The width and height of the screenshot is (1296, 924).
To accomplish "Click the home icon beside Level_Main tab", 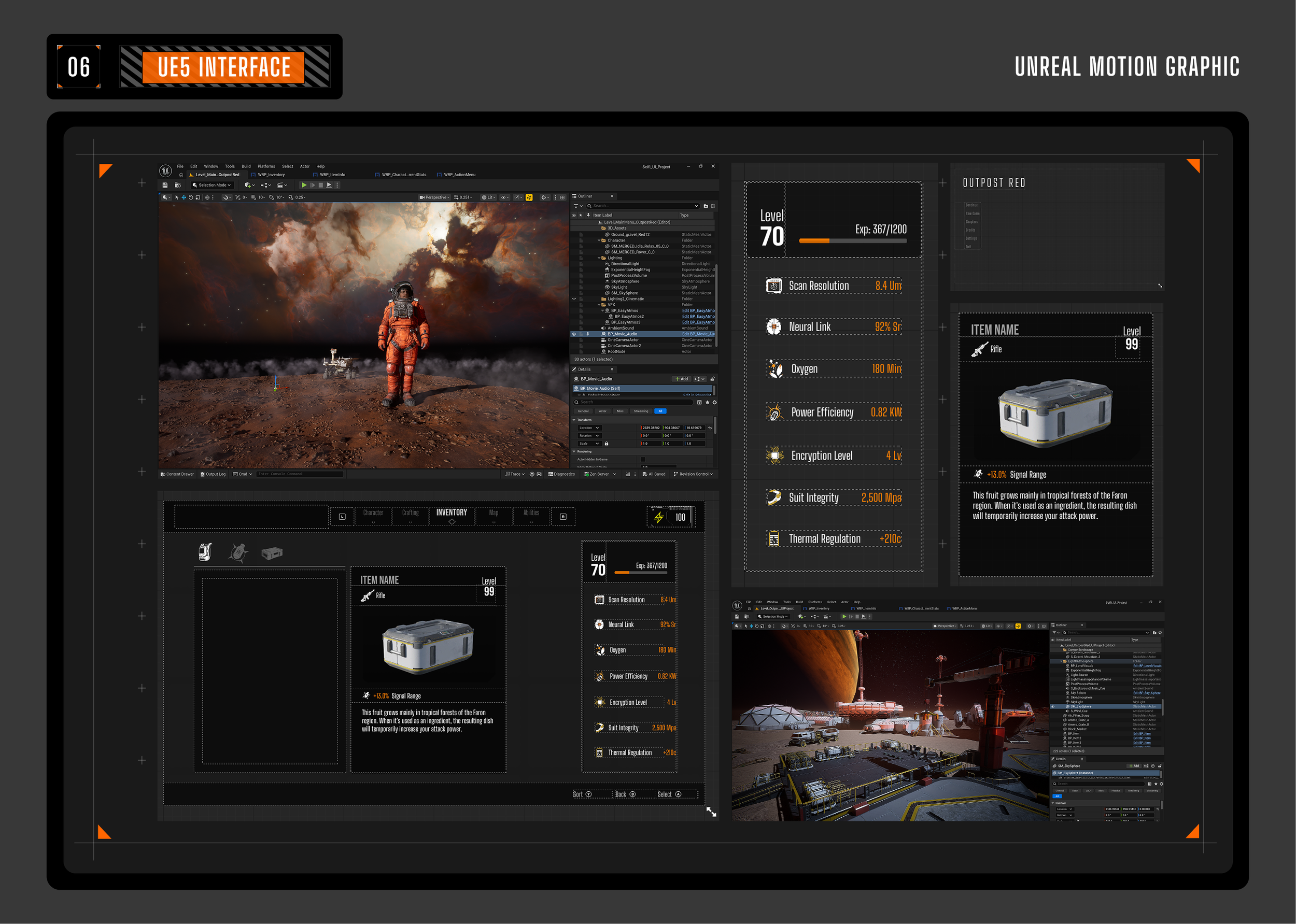I will click(x=181, y=175).
